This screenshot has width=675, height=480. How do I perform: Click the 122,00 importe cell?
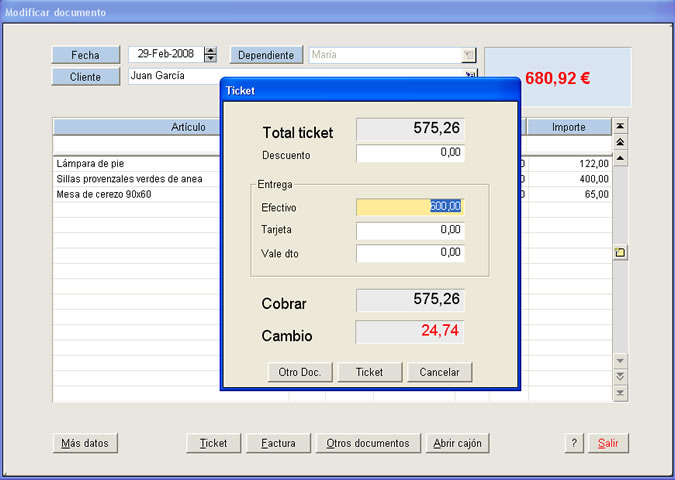570,164
